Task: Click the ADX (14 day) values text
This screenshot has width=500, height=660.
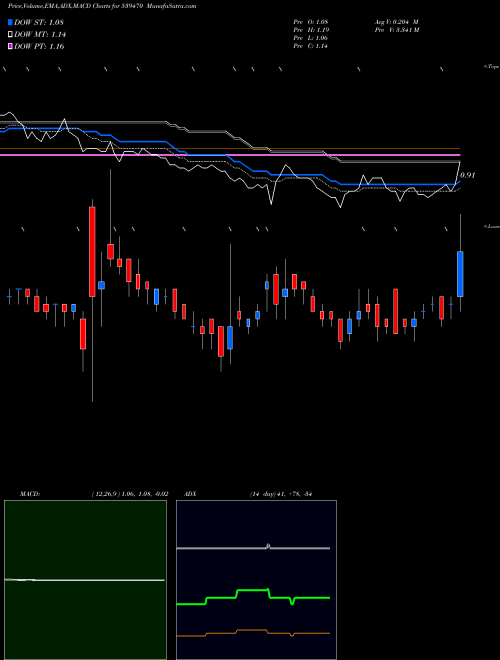Action: [x=280, y=494]
